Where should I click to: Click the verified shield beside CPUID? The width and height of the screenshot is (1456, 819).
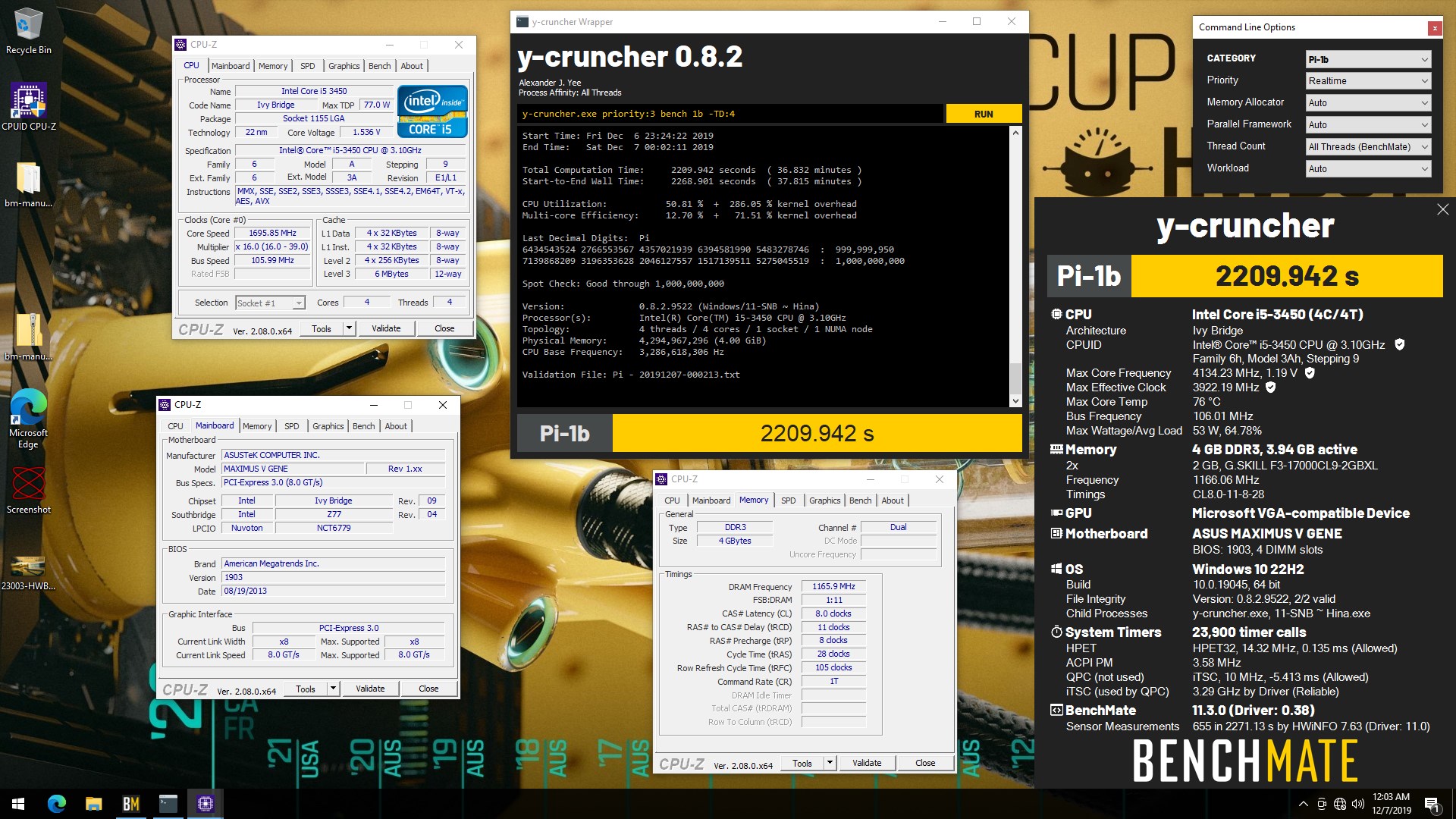pyautogui.click(x=1400, y=344)
